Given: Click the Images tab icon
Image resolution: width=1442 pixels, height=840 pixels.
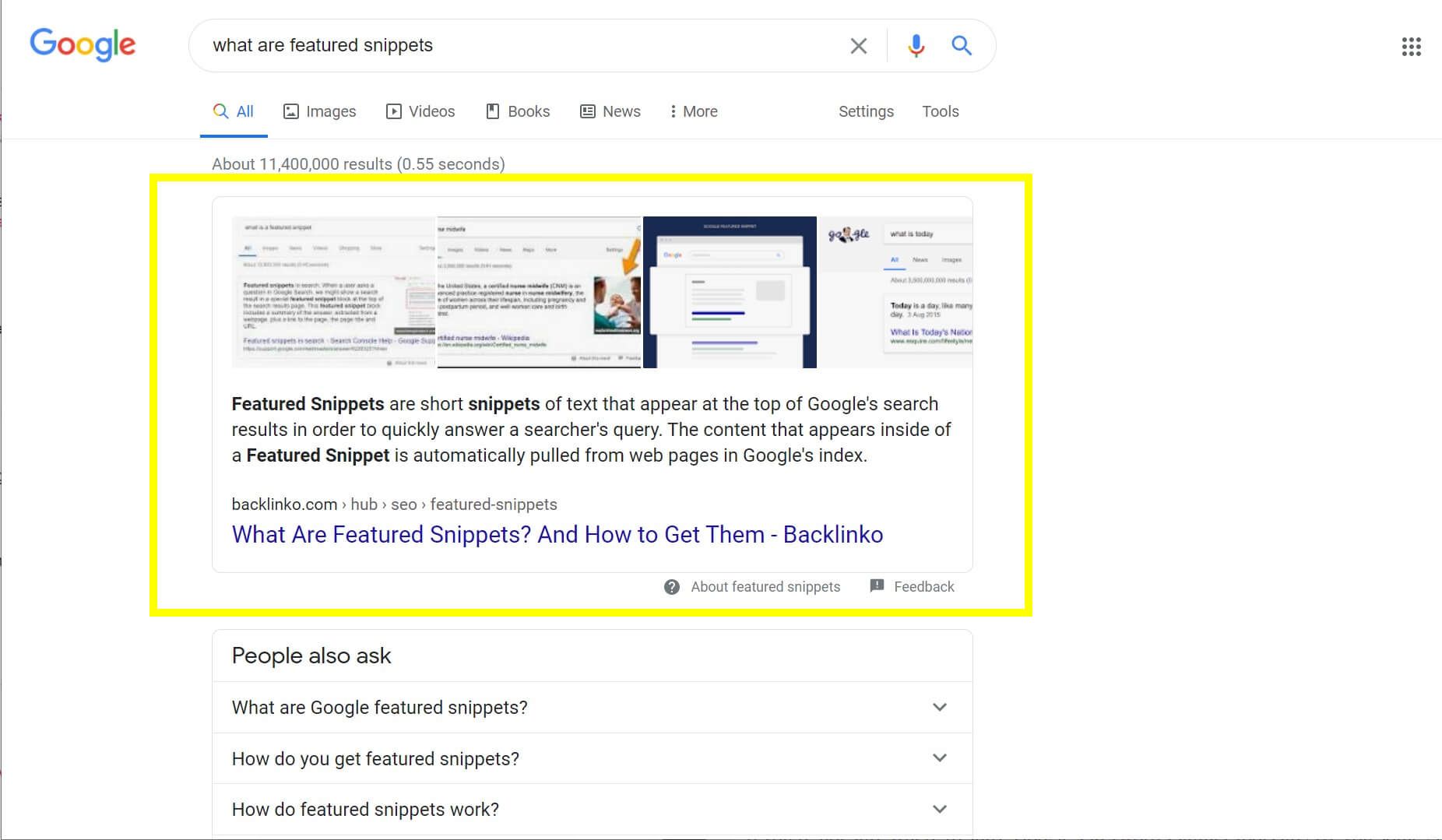Looking at the screenshot, I should click(x=291, y=111).
